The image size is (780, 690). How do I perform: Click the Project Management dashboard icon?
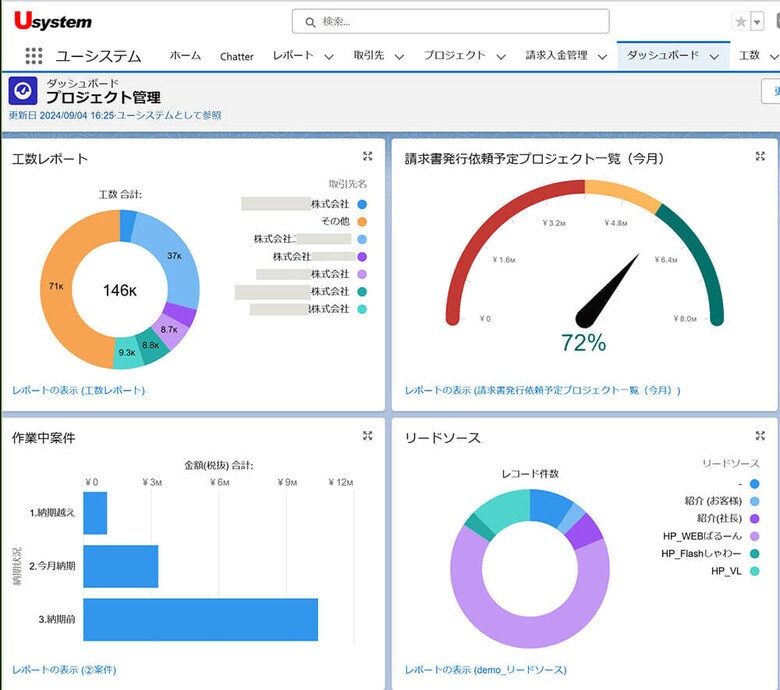[x=23, y=91]
